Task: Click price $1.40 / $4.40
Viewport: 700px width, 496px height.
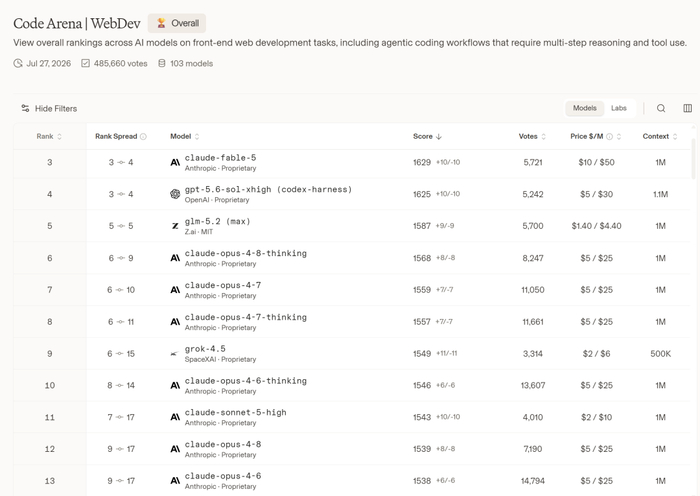Action: (596, 226)
